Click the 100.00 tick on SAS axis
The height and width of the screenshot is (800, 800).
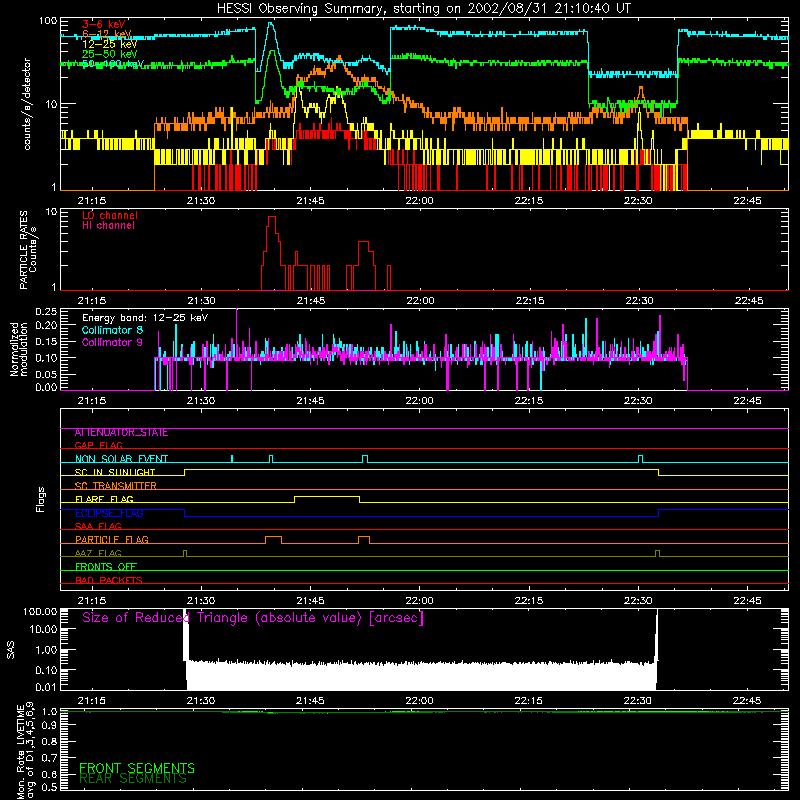pyautogui.click(x=40, y=611)
